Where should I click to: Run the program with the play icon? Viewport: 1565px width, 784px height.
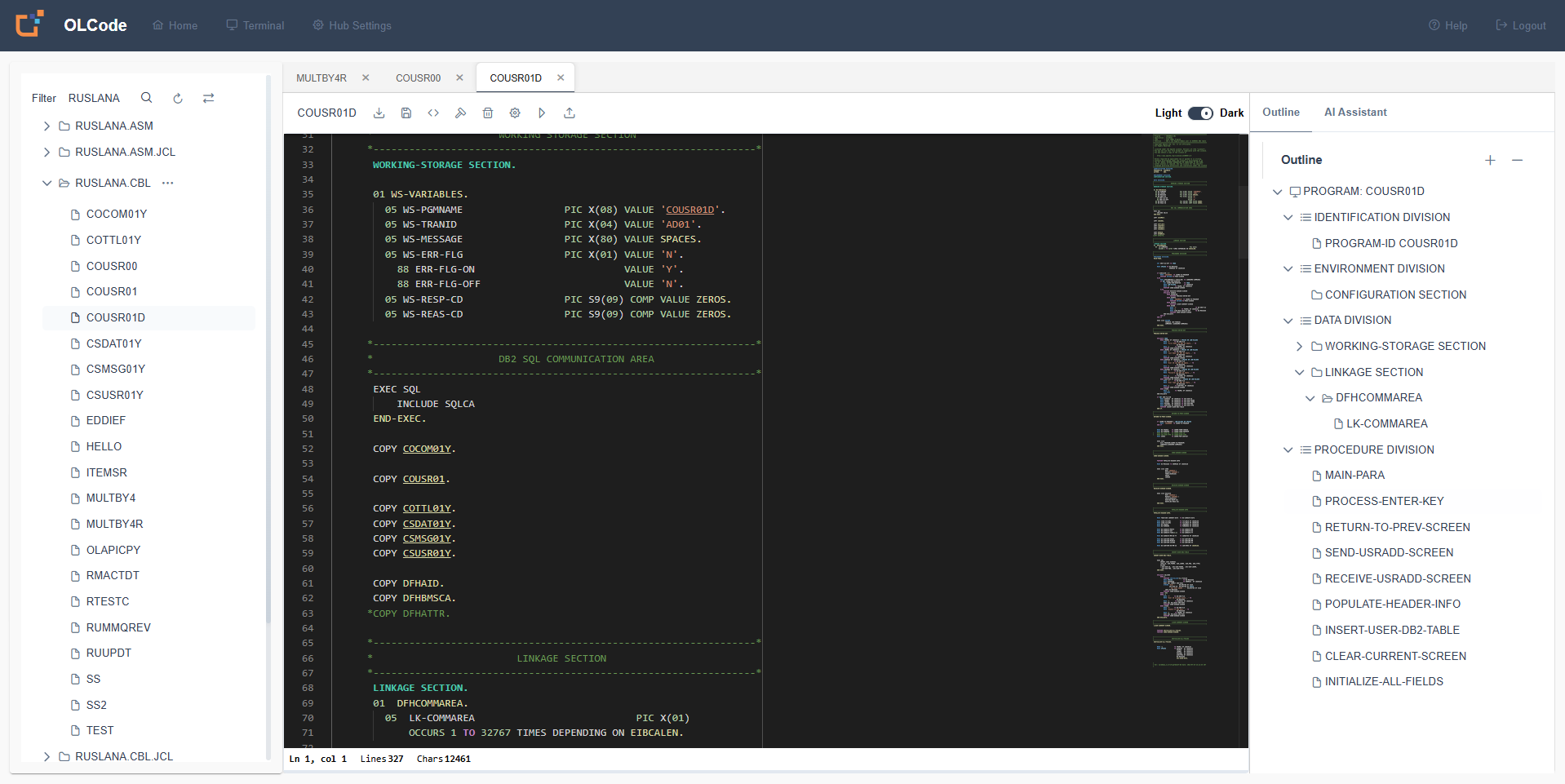tap(541, 113)
